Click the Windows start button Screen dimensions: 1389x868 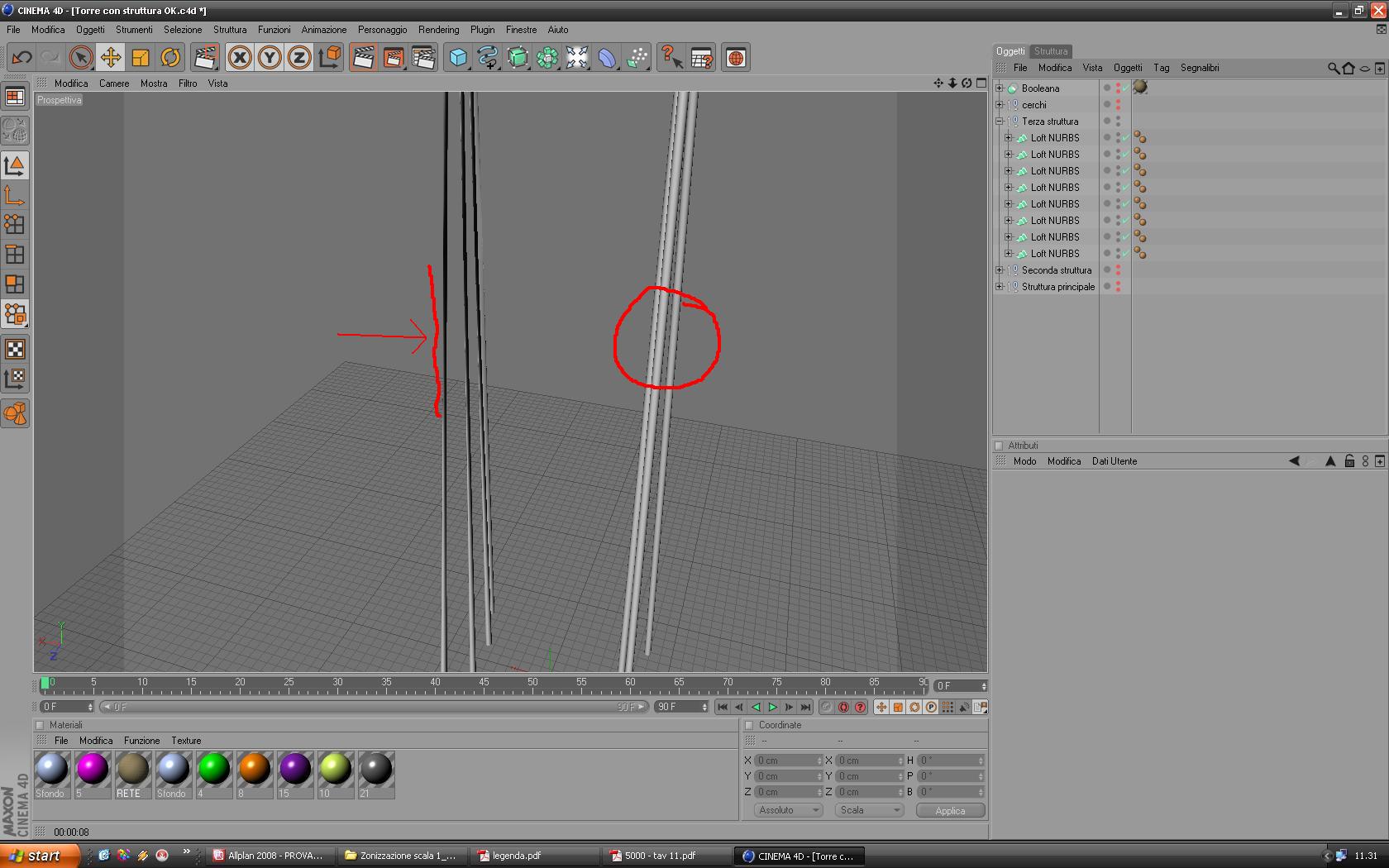[39, 856]
